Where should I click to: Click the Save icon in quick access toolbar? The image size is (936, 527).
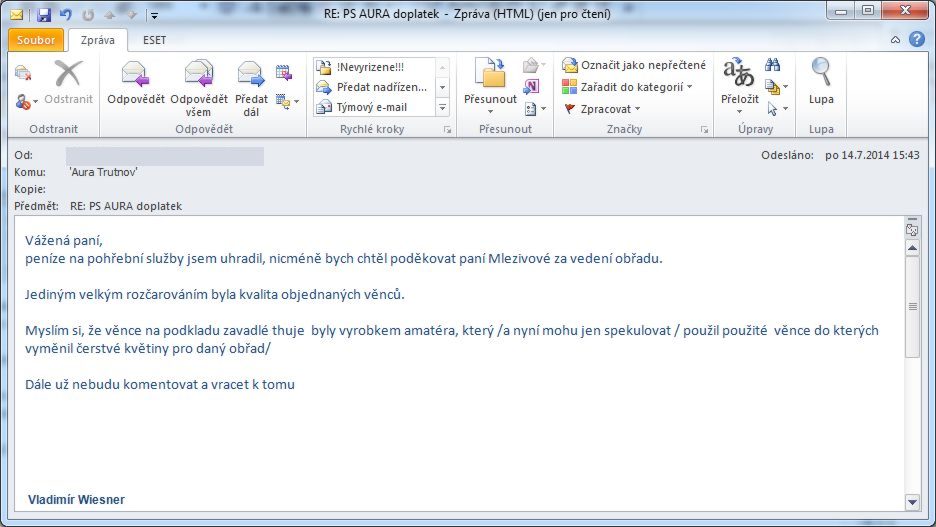coord(43,14)
